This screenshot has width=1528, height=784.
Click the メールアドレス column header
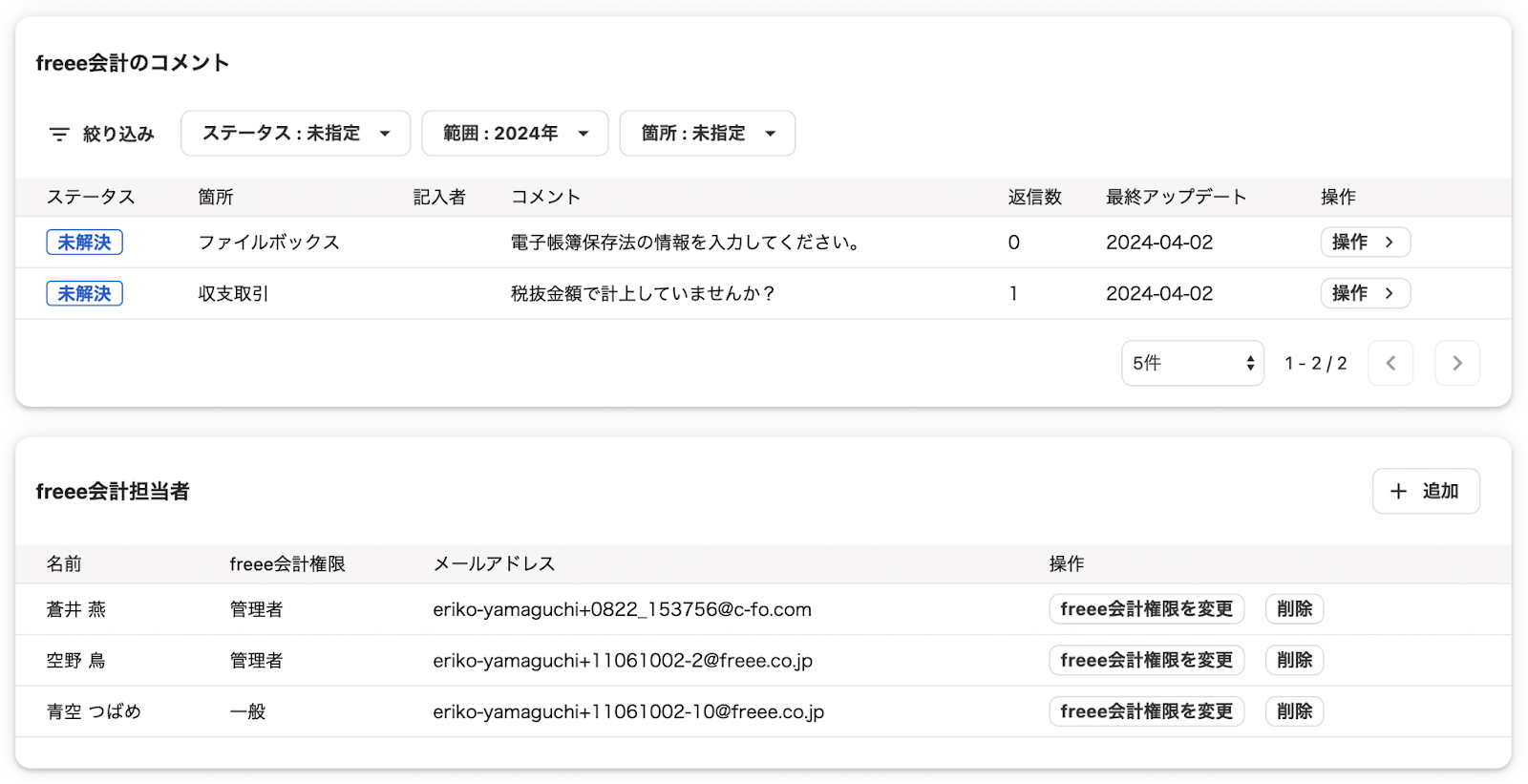(494, 563)
